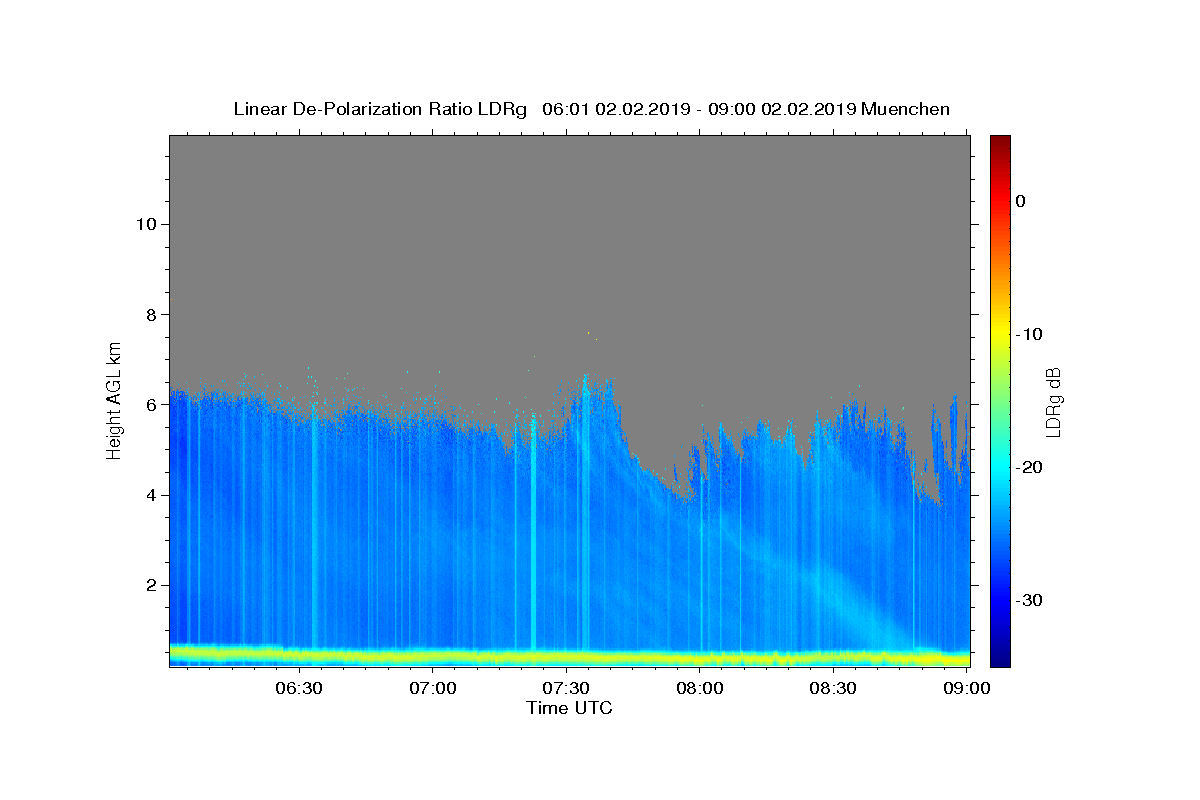The image size is (1200, 800).
Task: Click the plot title 'Linear De-Polarization Ratio LDRg'
Action: [380, 109]
